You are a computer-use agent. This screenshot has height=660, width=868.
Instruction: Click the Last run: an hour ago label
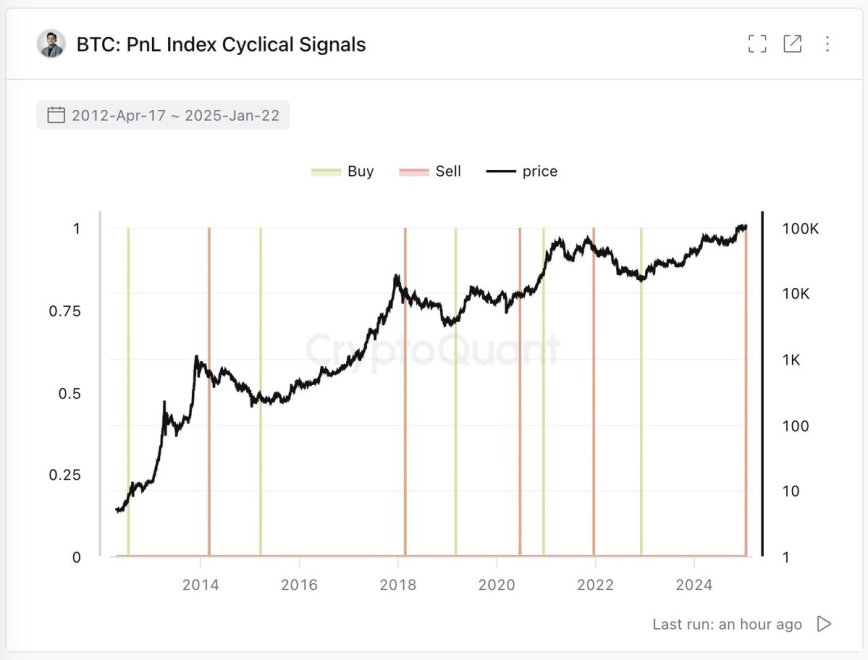725,623
